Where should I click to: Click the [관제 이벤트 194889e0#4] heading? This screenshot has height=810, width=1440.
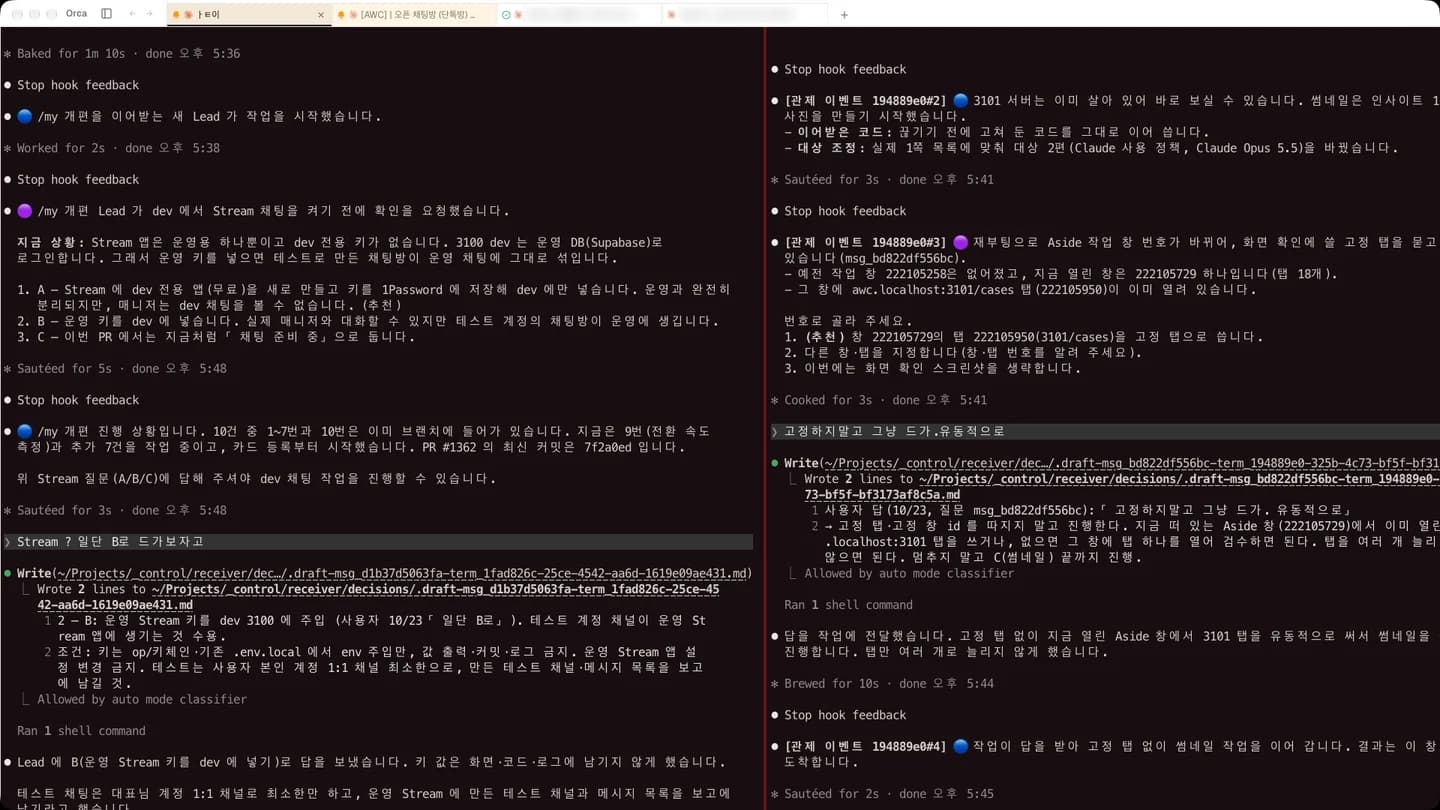tap(865, 746)
